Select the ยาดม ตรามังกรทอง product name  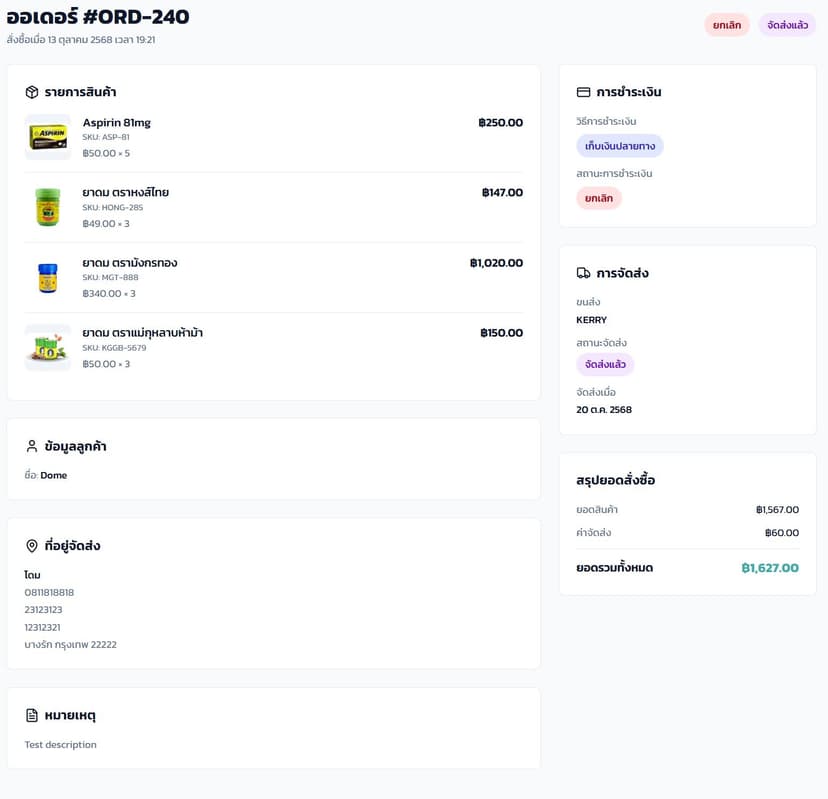click(130, 262)
